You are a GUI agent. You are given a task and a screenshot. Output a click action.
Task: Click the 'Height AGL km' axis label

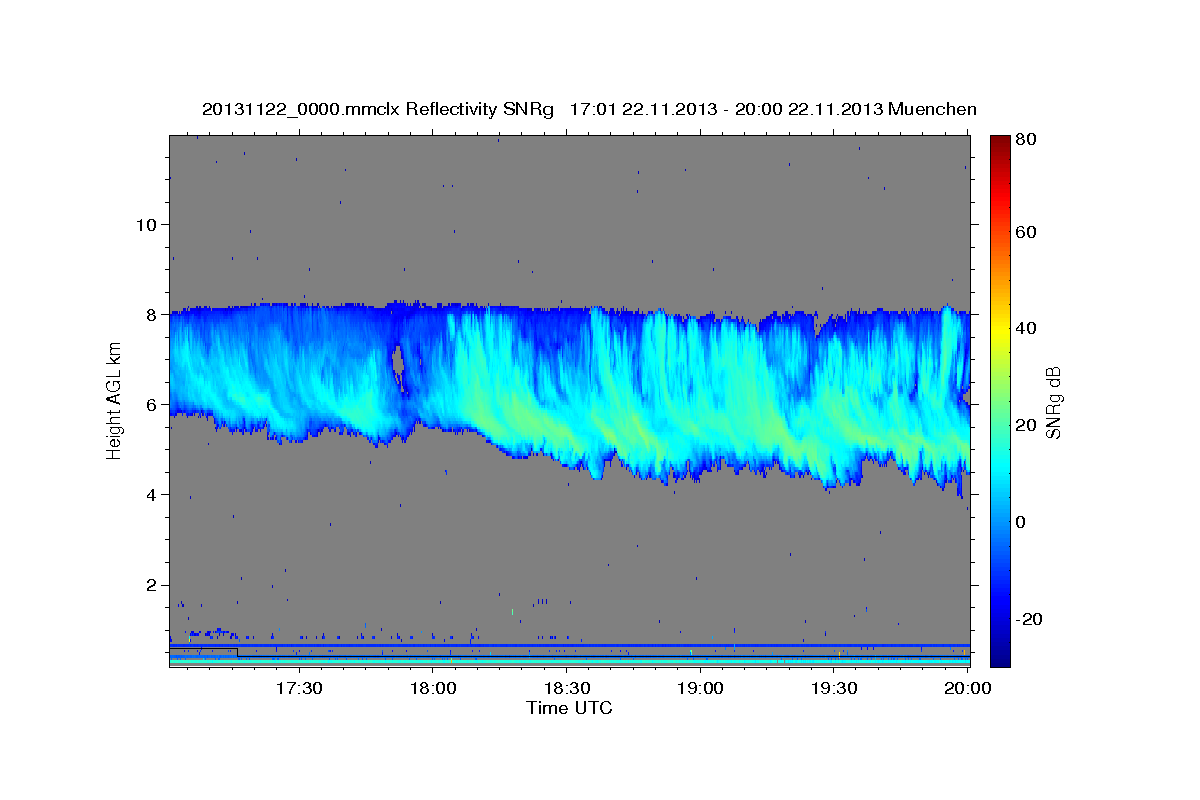coord(114,400)
